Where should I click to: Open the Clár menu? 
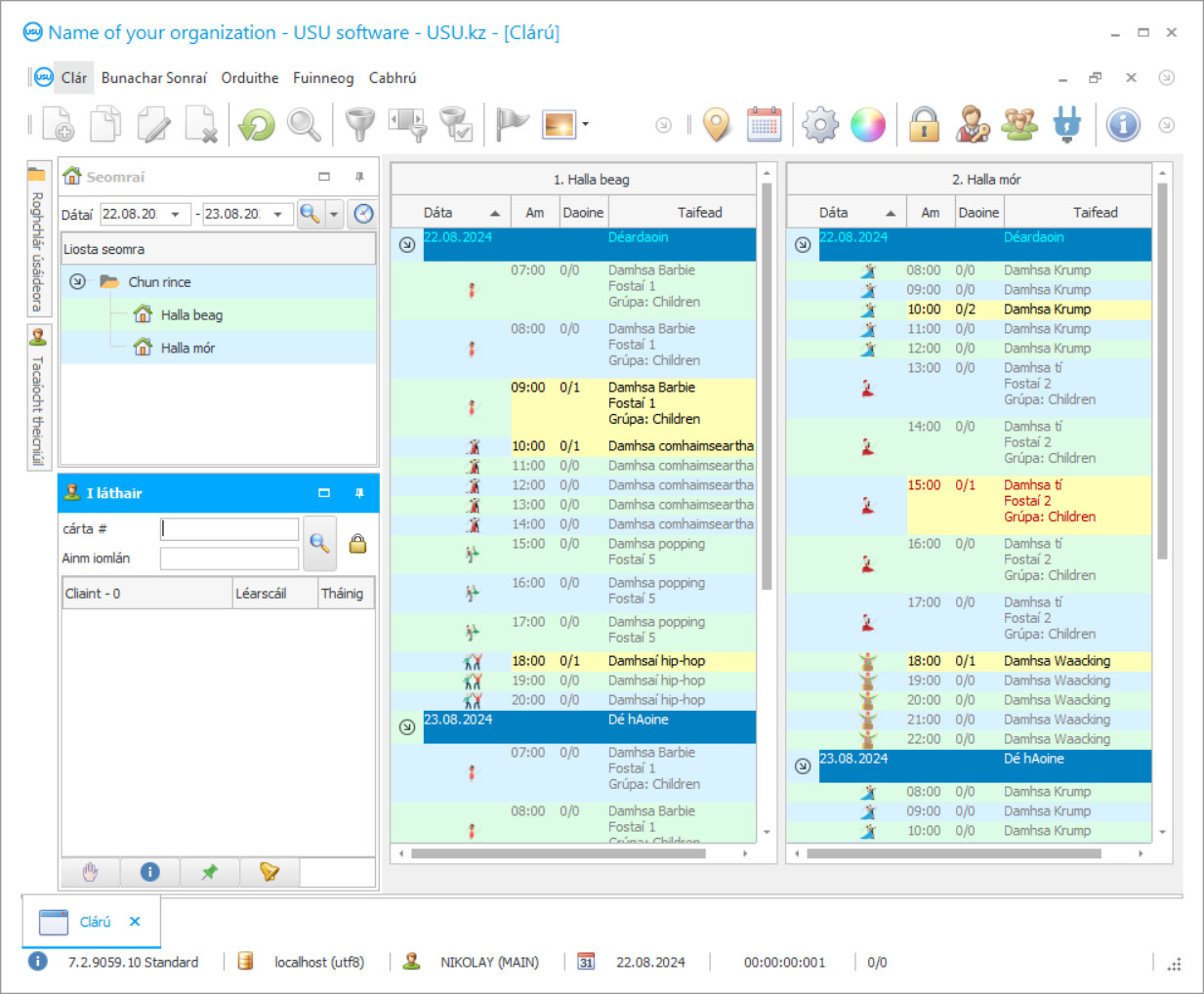pos(74,78)
